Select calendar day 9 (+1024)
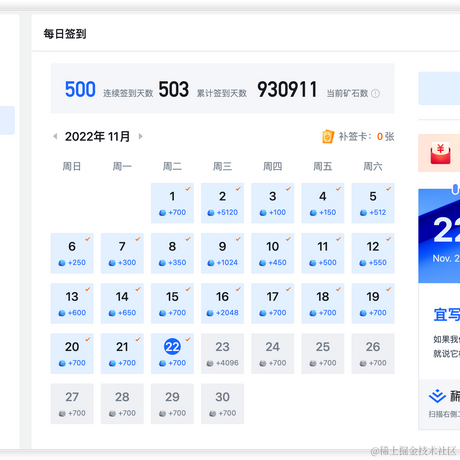460x460 pixels. click(222, 253)
